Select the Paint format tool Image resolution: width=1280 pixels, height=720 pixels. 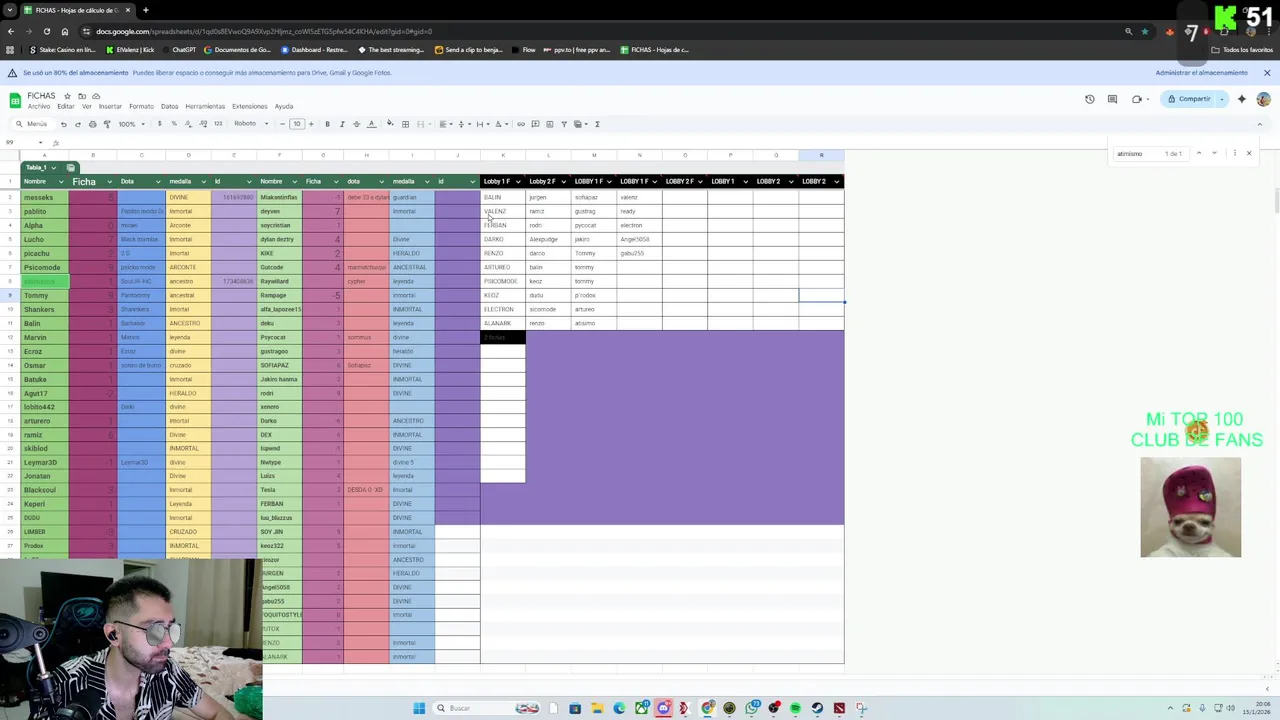point(107,124)
